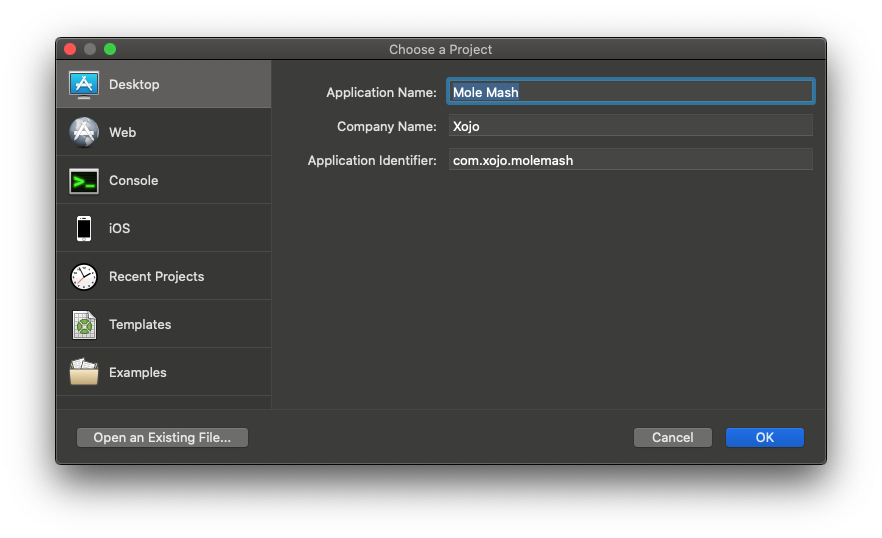Edit the Company Name field
Viewport: 882px width, 538px height.
[631, 125]
